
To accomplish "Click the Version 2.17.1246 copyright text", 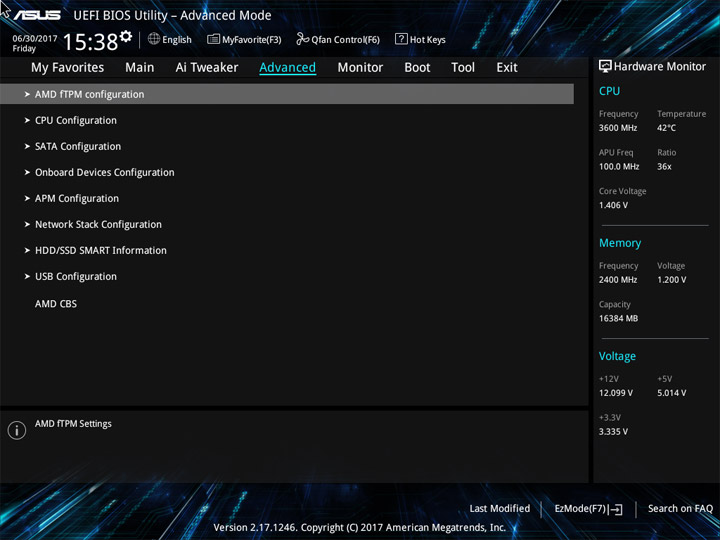I will click(360, 527).
